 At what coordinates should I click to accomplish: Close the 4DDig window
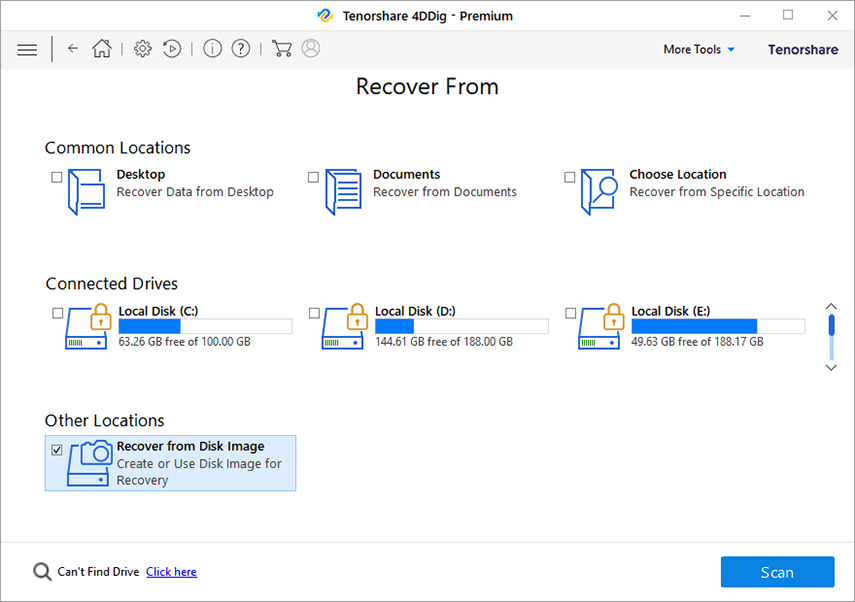832,15
